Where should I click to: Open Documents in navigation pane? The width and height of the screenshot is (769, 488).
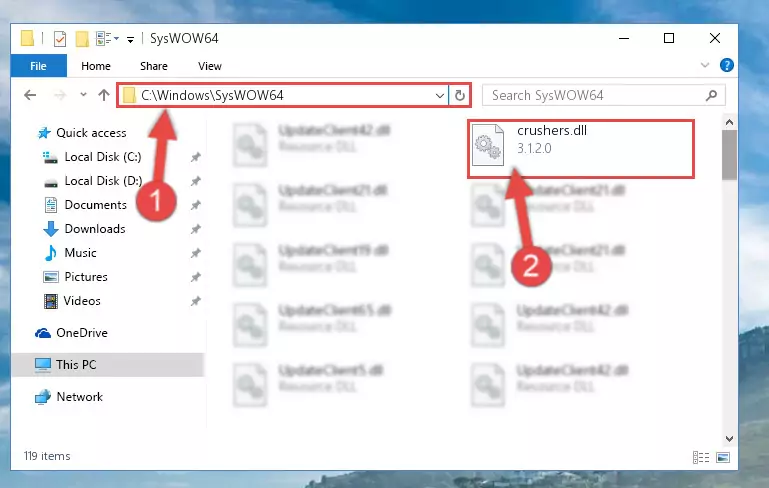pos(95,205)
